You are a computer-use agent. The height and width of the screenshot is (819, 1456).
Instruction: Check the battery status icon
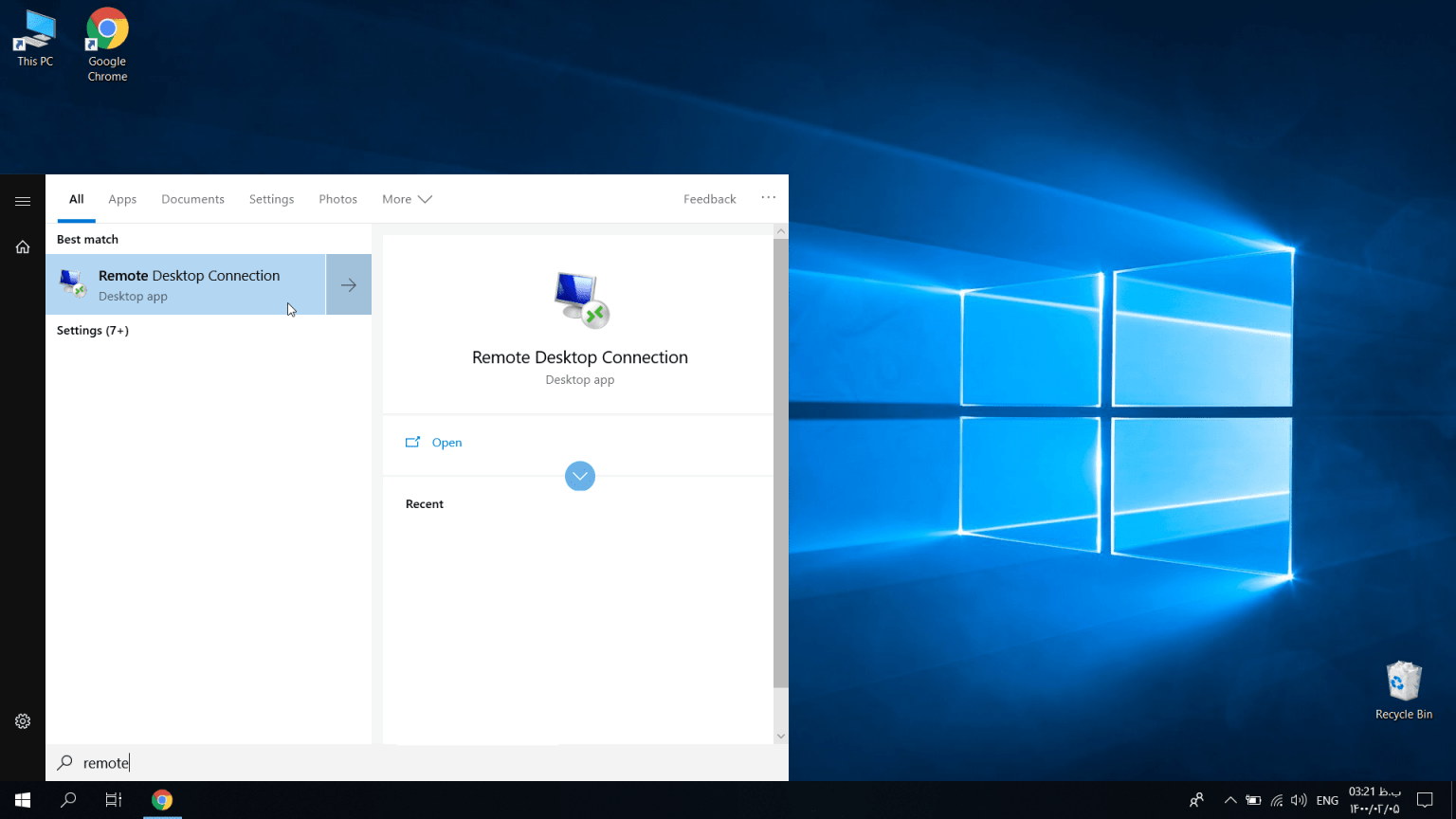click(x=1253, y=800)
